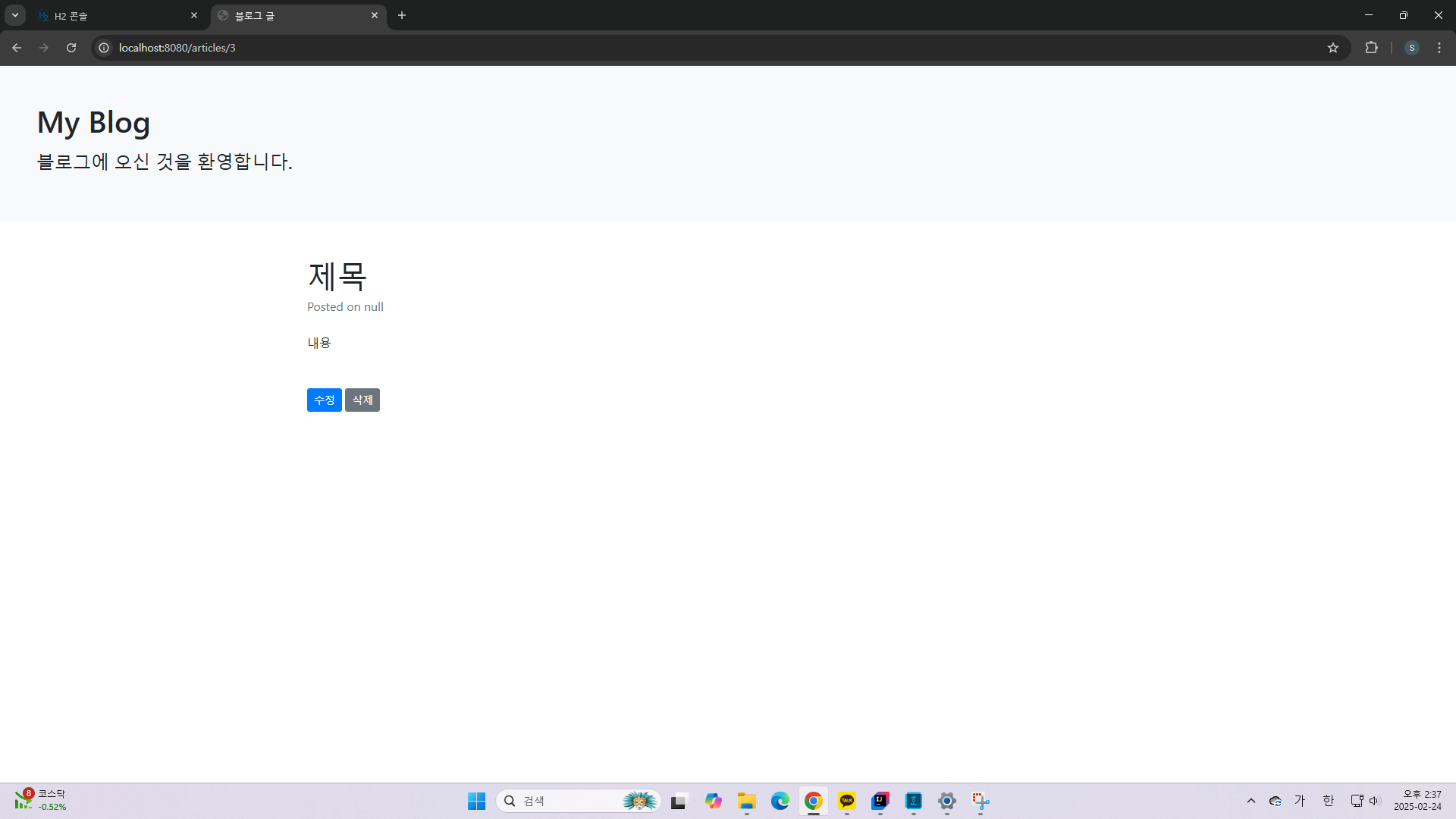Open Chrome three-dot menu
Screen dimensions: 1456x819
pos(1439,48)
